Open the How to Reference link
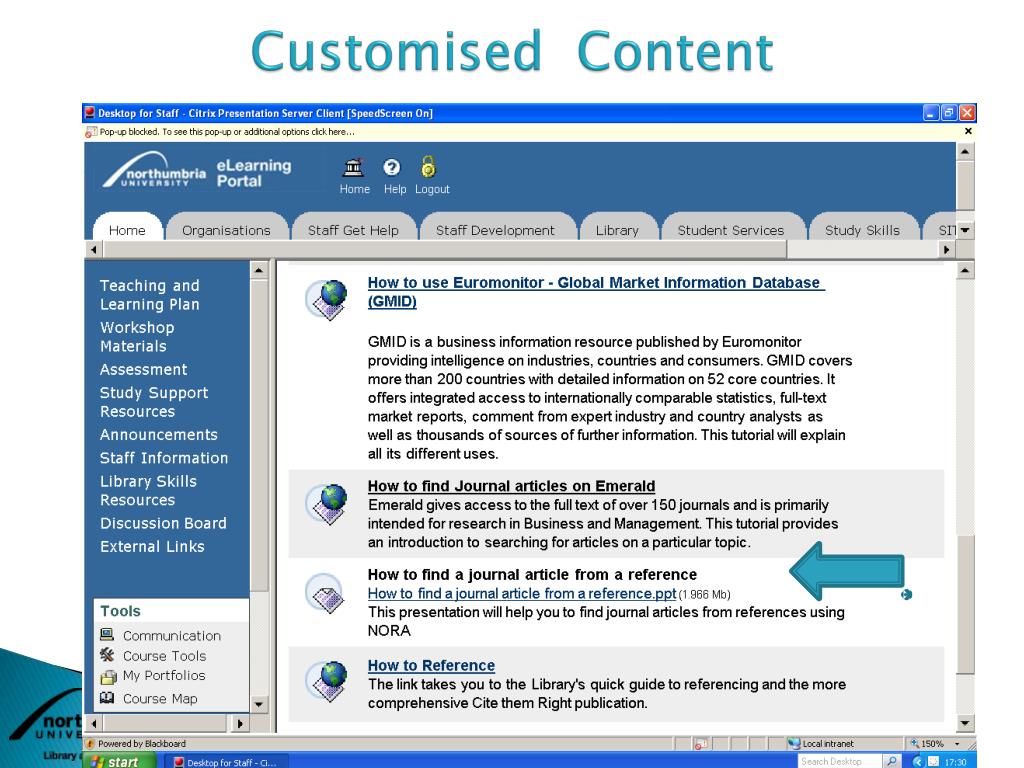1024x768 pixels. coord(431,665)
